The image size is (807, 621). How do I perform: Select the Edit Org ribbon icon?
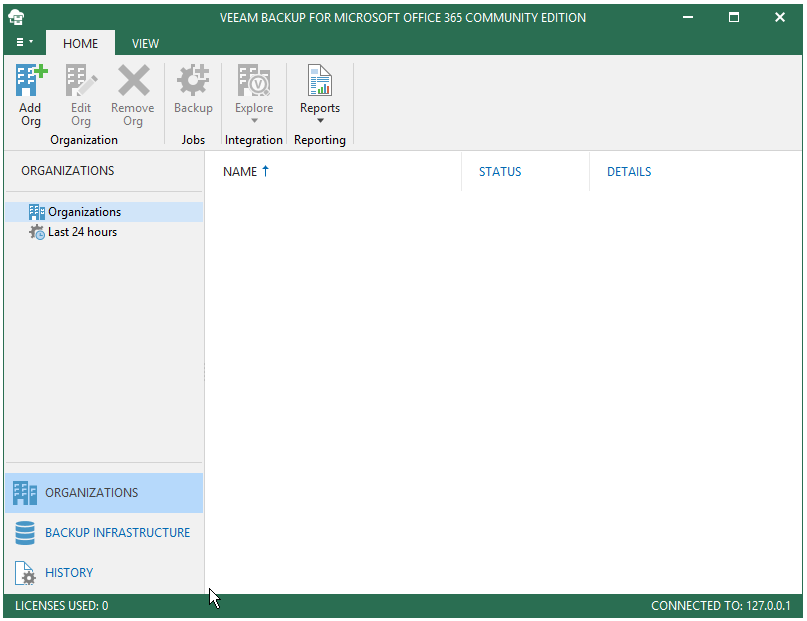click(81, 80)
